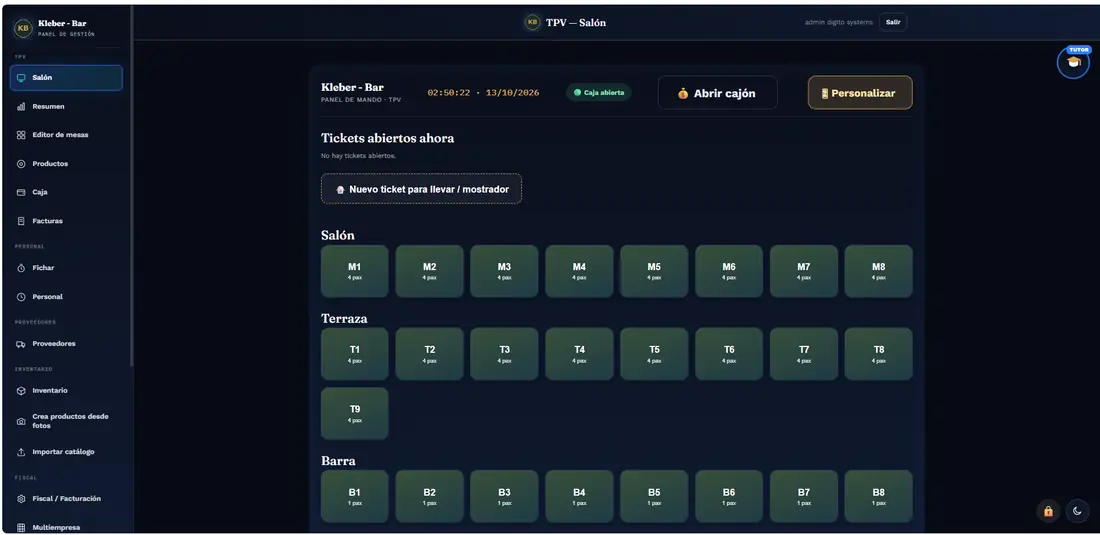Choose bar seat B8
This screenshot has height=535, width=1100.
tap(878, 496)
